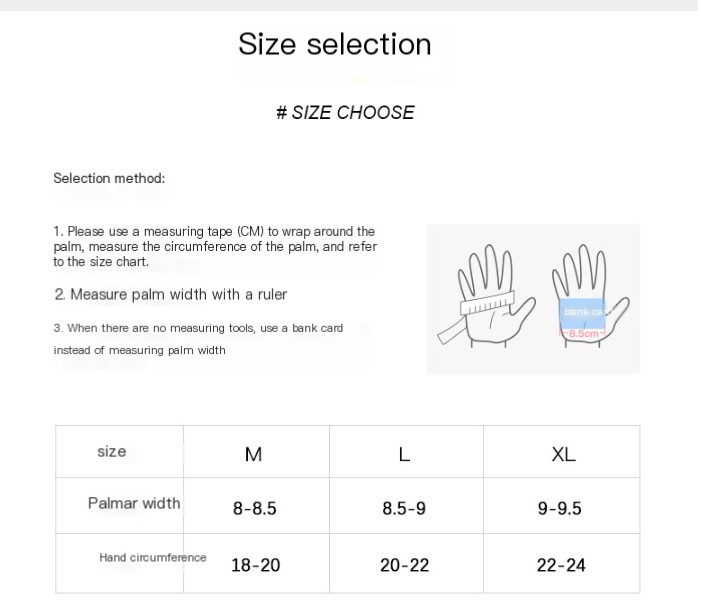Viewport: 701px width, 610px height.
Task: Select the XL size column header
Action: point(563,454)
